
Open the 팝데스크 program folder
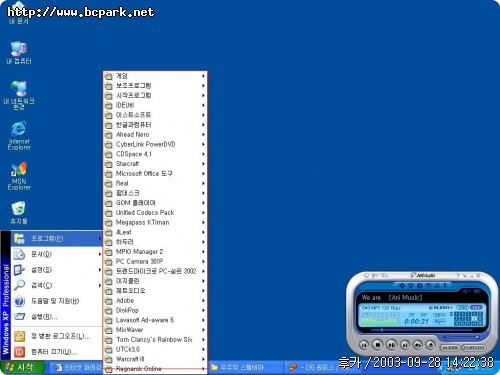pos(155,193)
